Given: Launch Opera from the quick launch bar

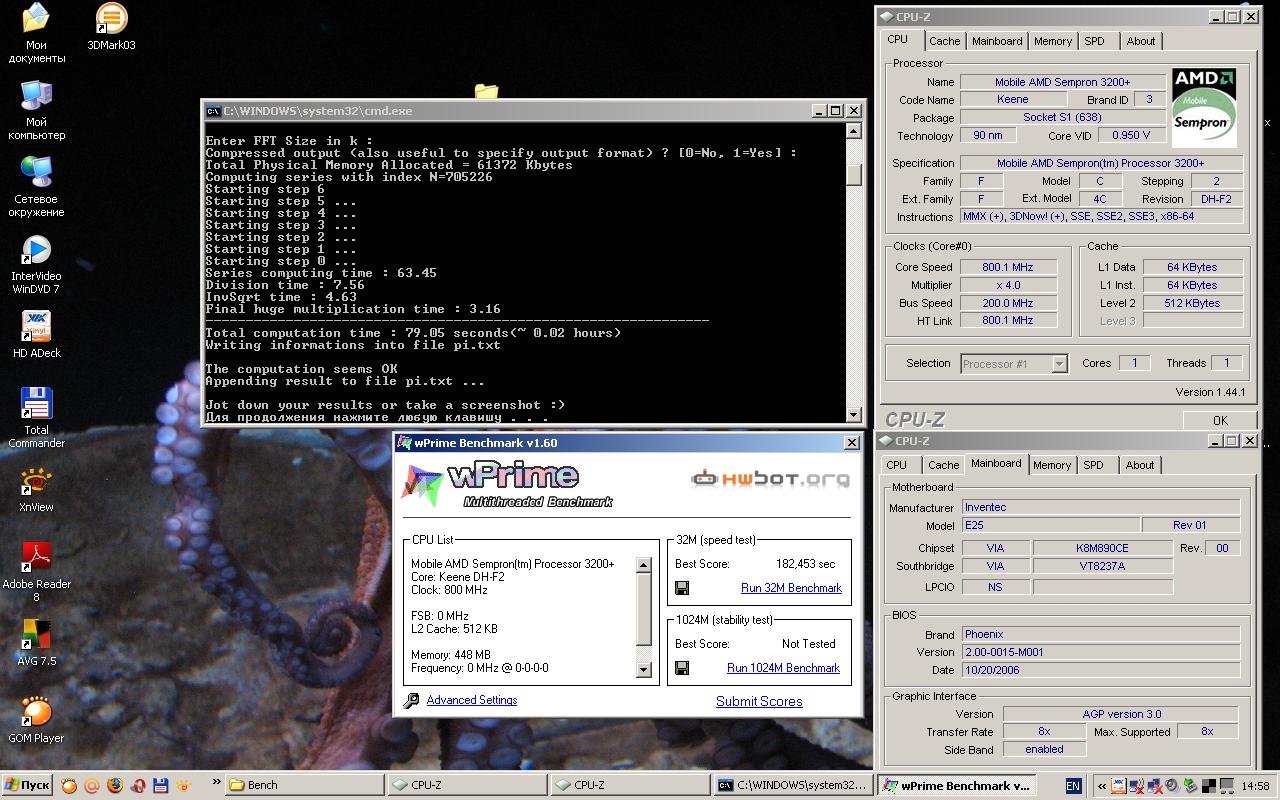Looking at the screenshot, I should 138,786.
